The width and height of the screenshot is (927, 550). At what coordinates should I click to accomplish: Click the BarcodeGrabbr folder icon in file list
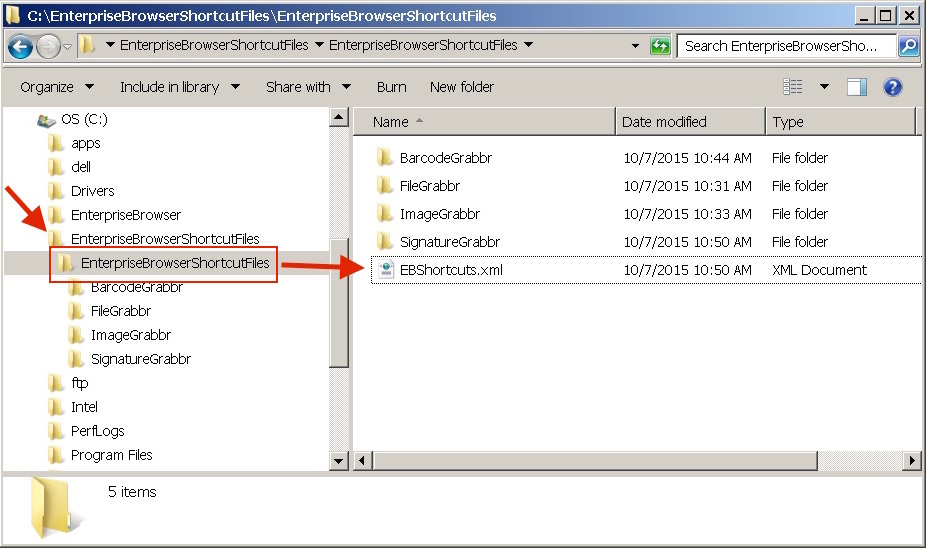(x=384, y=158)
